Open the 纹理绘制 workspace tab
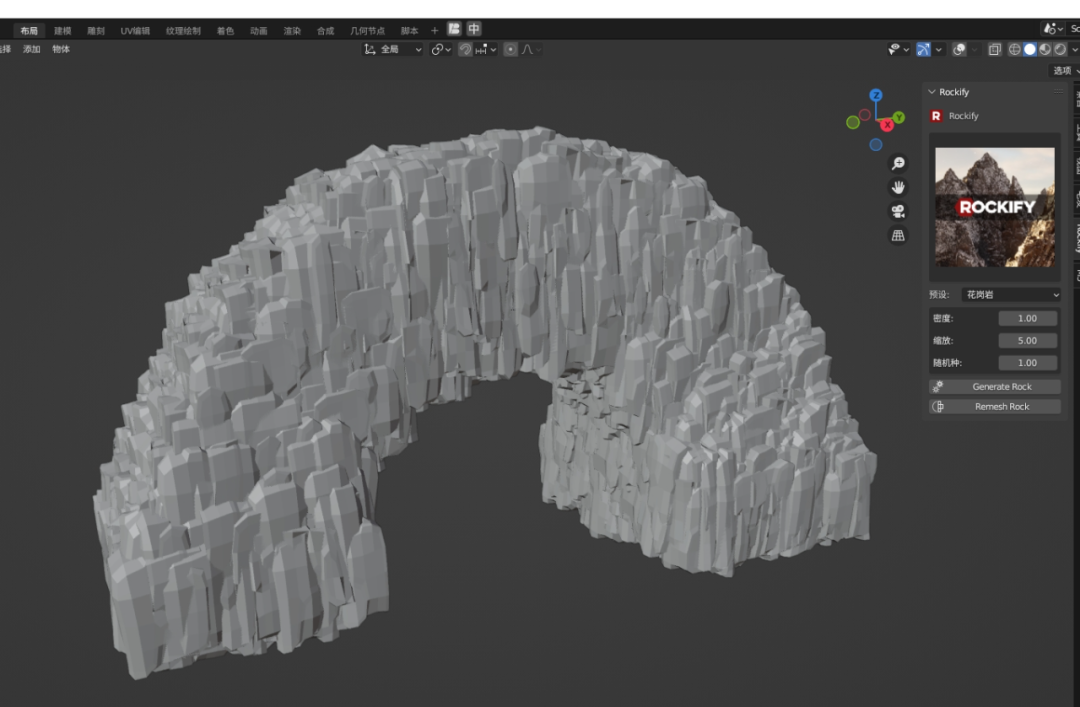 pyautogui.click(x=183, y=30)
